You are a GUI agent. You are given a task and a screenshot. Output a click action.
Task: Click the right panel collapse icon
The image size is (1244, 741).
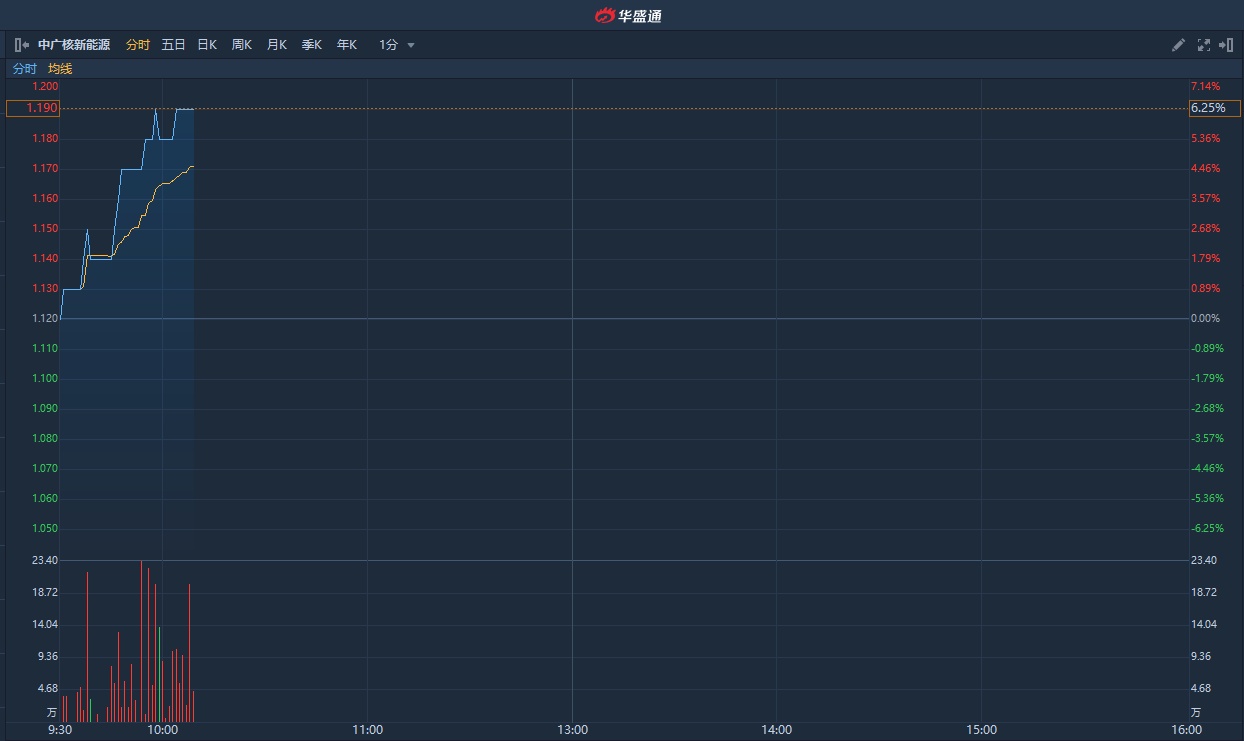tap(1226, 45)
